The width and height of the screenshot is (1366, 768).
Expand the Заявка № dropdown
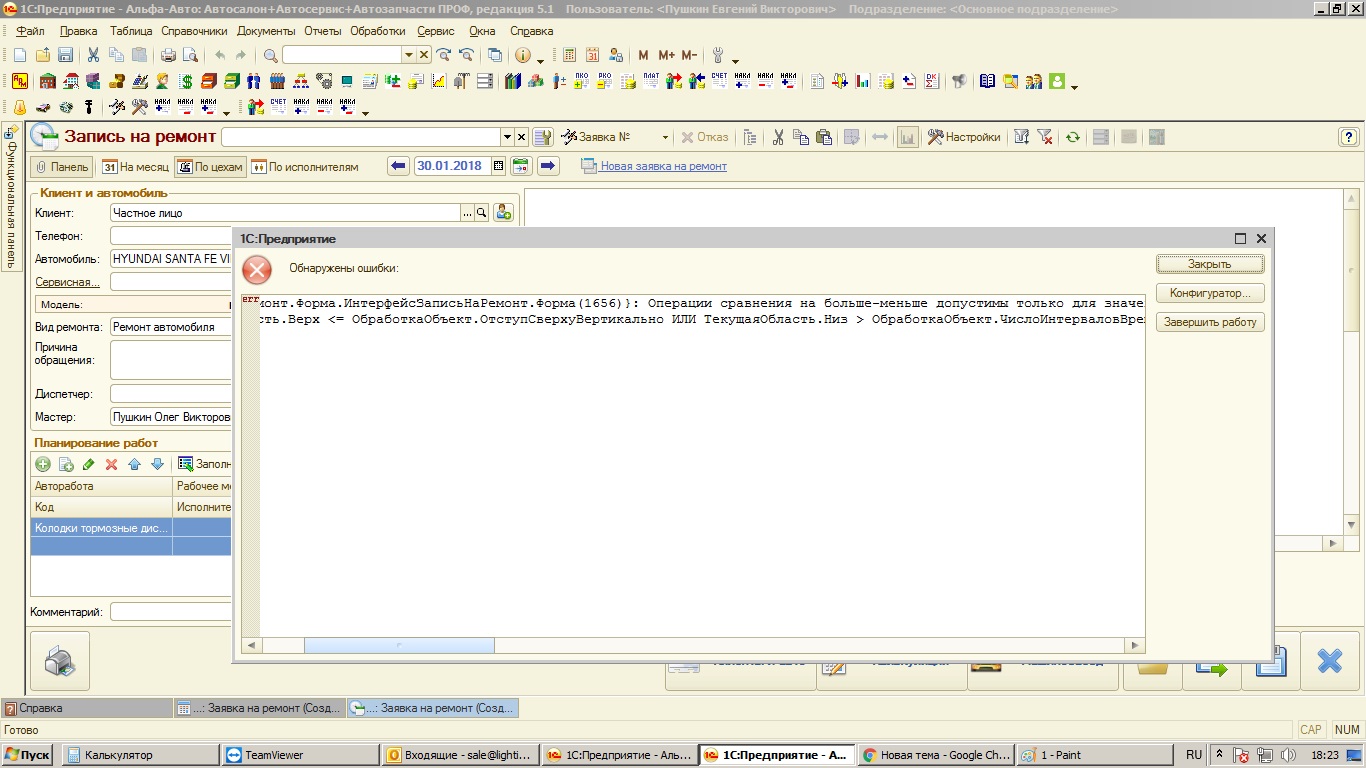tap(665, 137)
